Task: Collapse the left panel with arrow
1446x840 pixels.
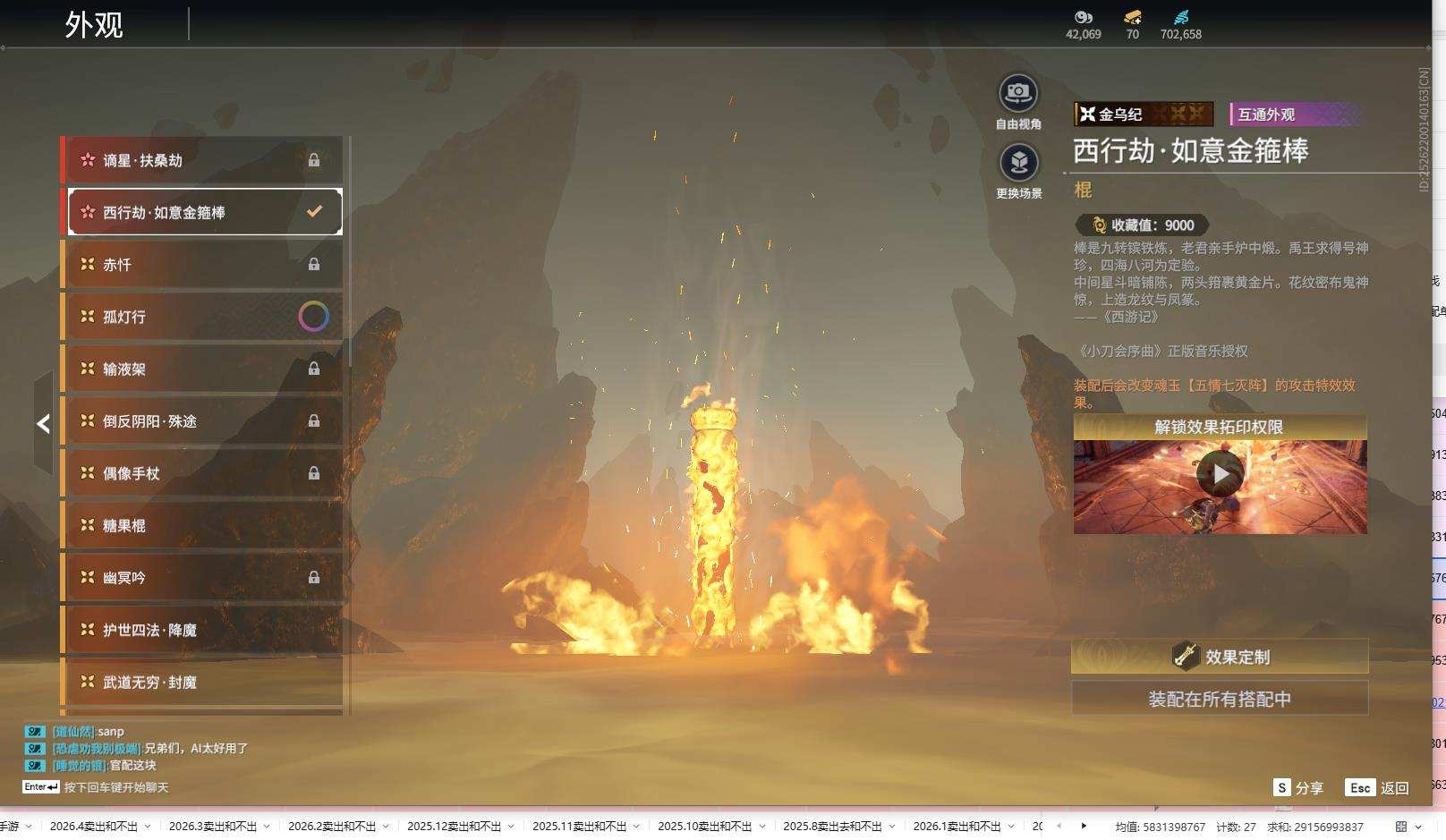Action: coord(43,423)
